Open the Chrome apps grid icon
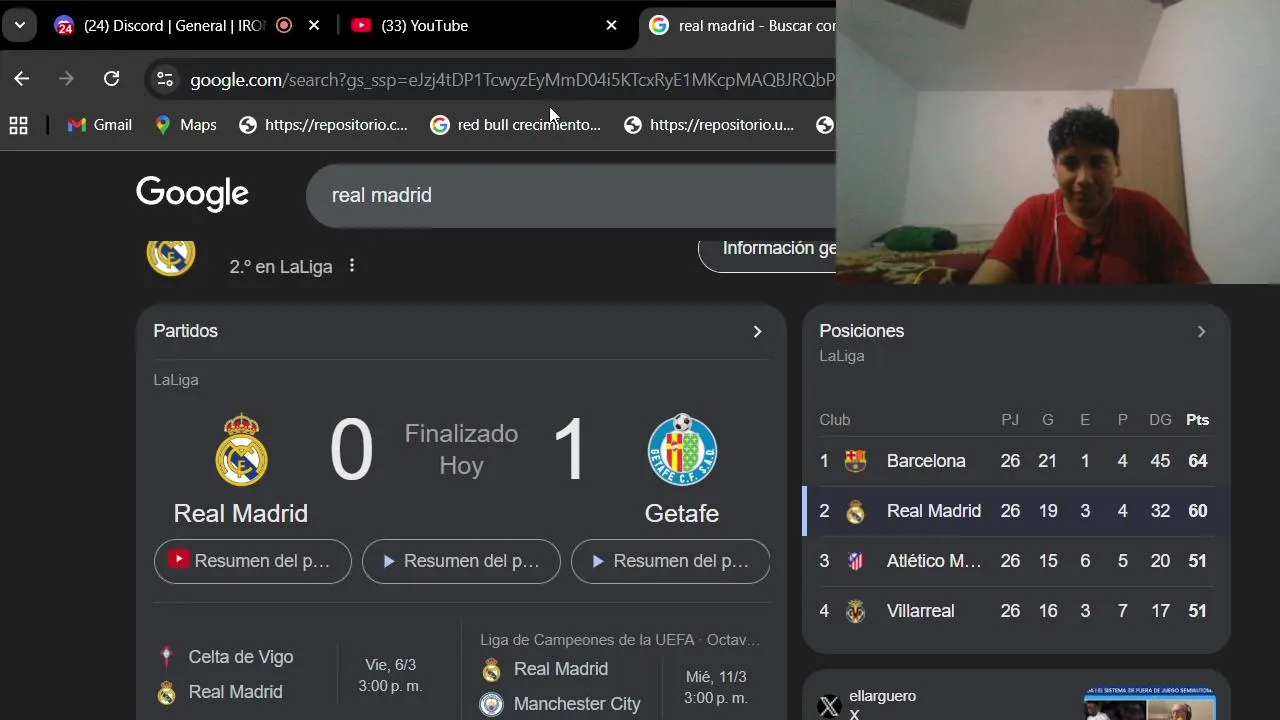Image resolution: width=1280 pixels, height=720 pixels. click(x=18, y=125)
